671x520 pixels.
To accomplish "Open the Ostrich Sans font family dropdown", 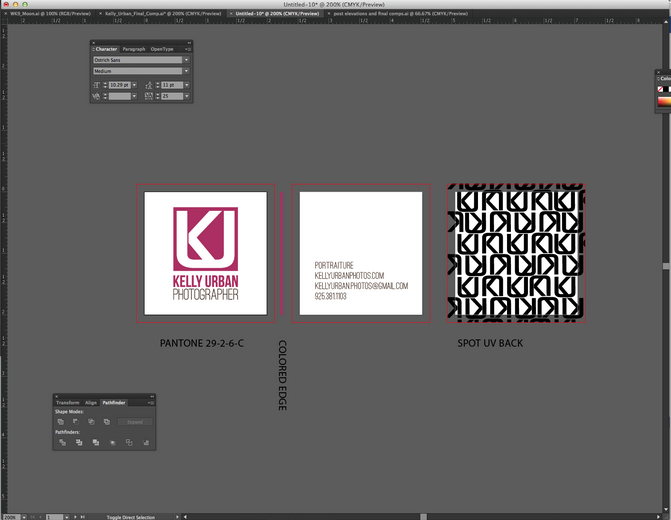I will [187, 60].
